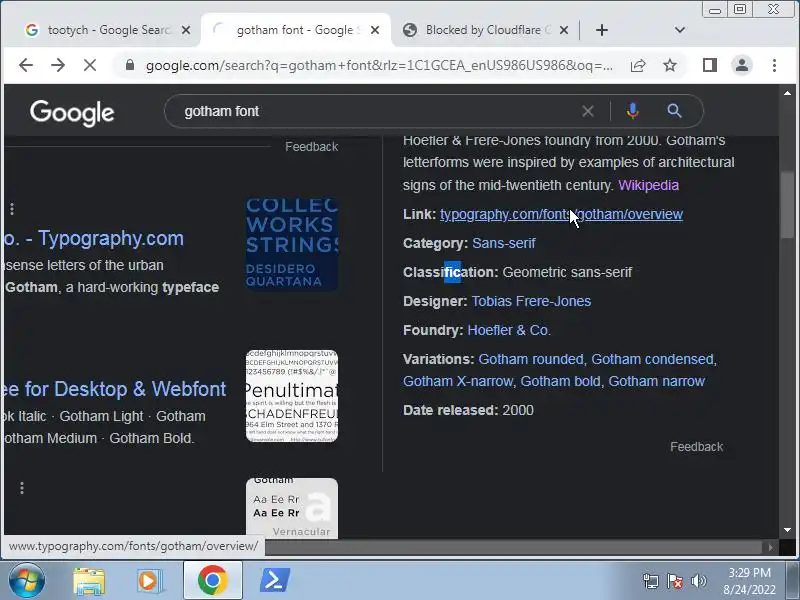The width and height of the screenshot is (800, 600).
Task: Click the scrollbar down arrow
Action: pyautogui.click(x=787, y=531)
